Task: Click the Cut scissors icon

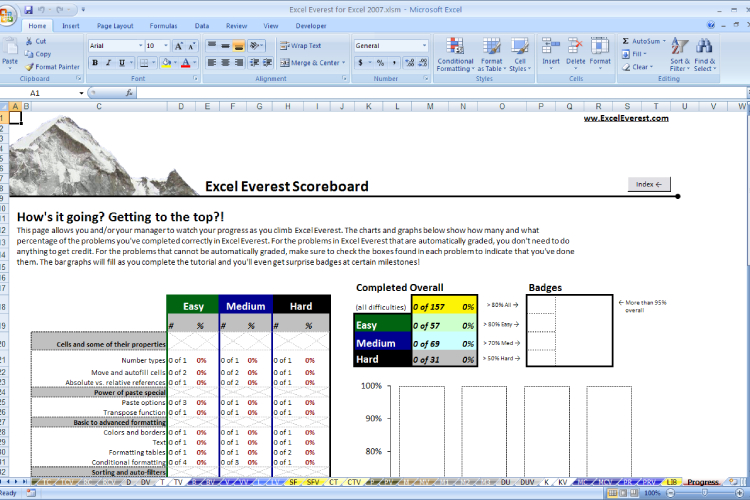Action: coord(30,41)
